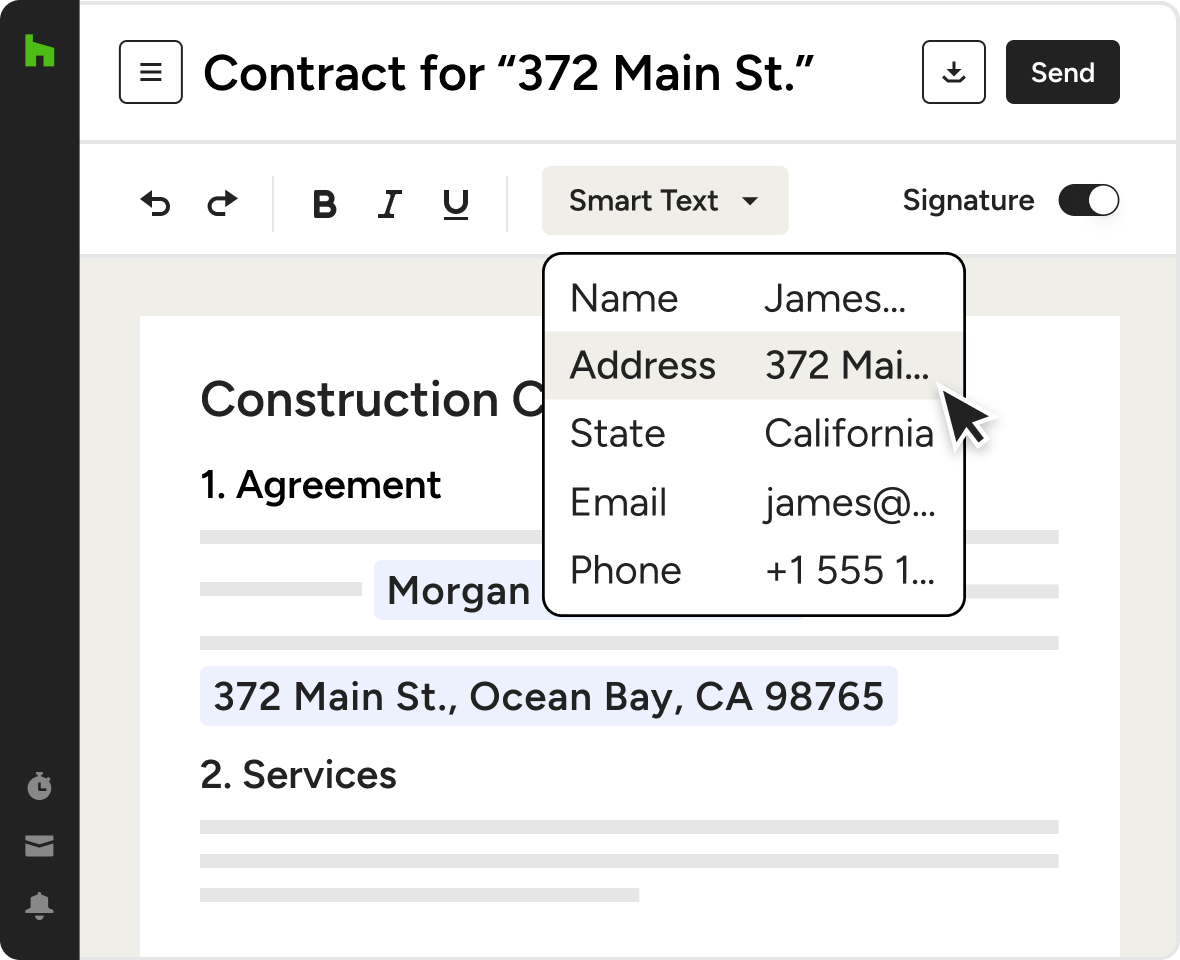Open notifications bell in sidebar

[x=39, y=906]
